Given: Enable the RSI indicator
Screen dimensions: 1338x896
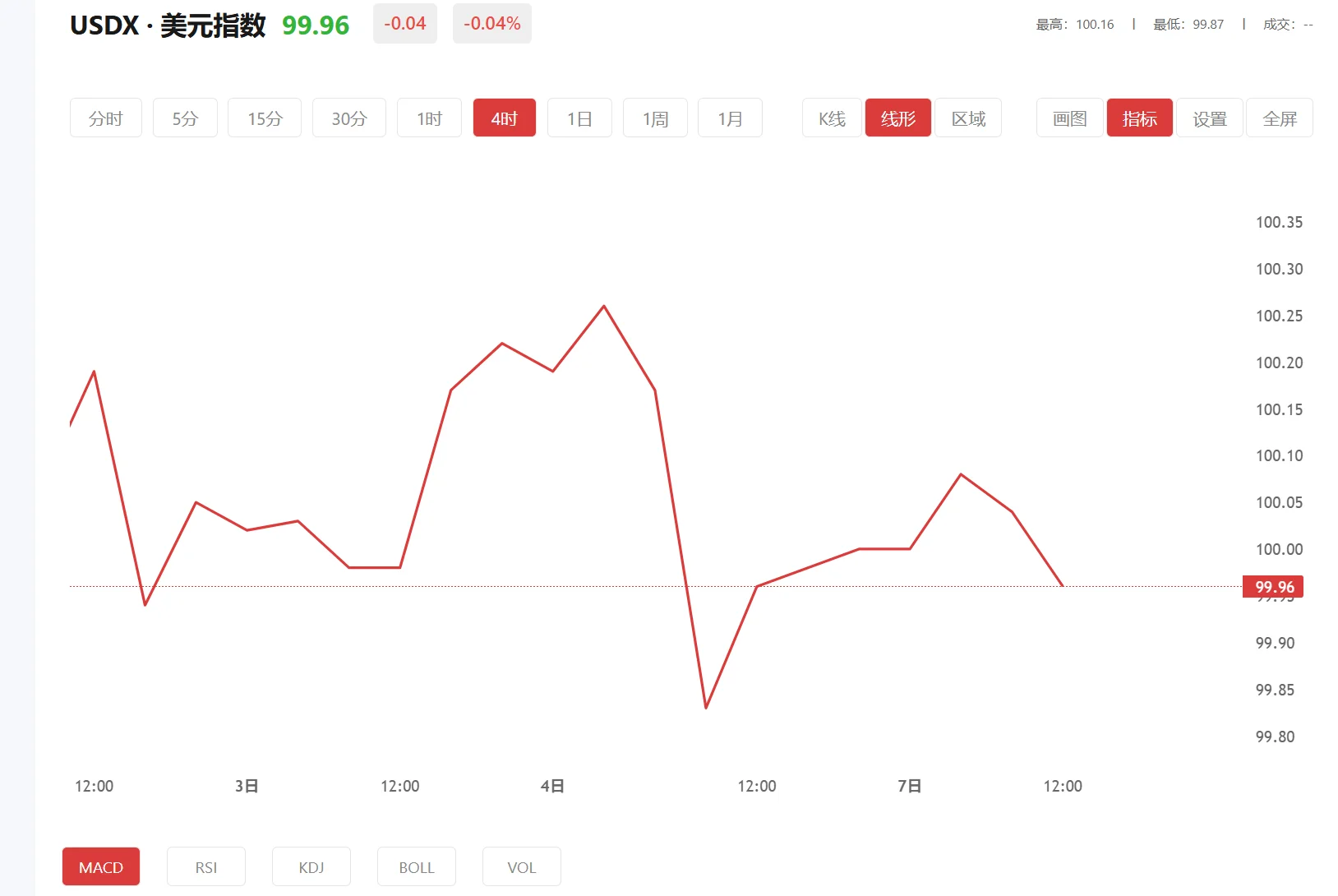Looking at the screenshot, I should (205, 866).
